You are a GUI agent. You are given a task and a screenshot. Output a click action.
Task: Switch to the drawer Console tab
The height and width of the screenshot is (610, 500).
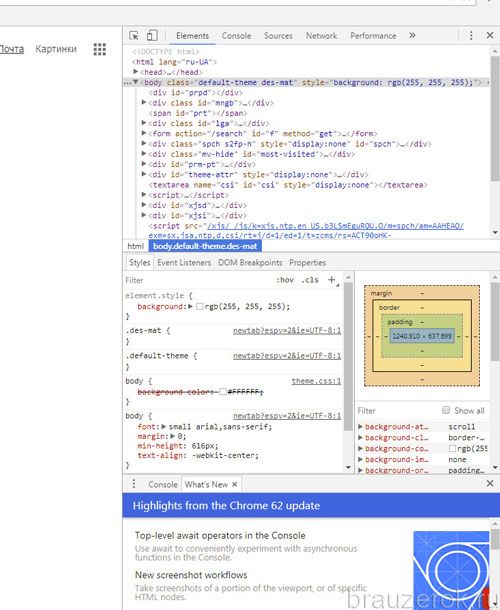point(163,484)
